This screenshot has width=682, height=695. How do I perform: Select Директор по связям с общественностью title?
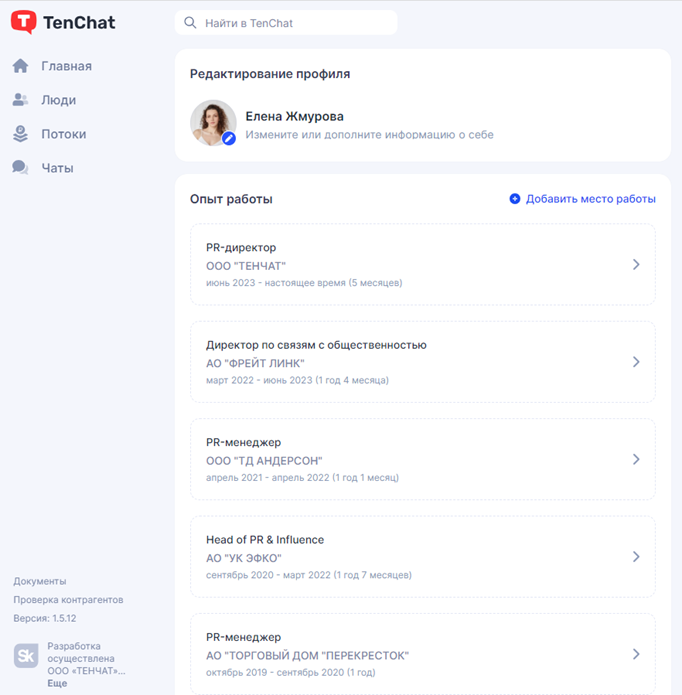tap(316, 345)
